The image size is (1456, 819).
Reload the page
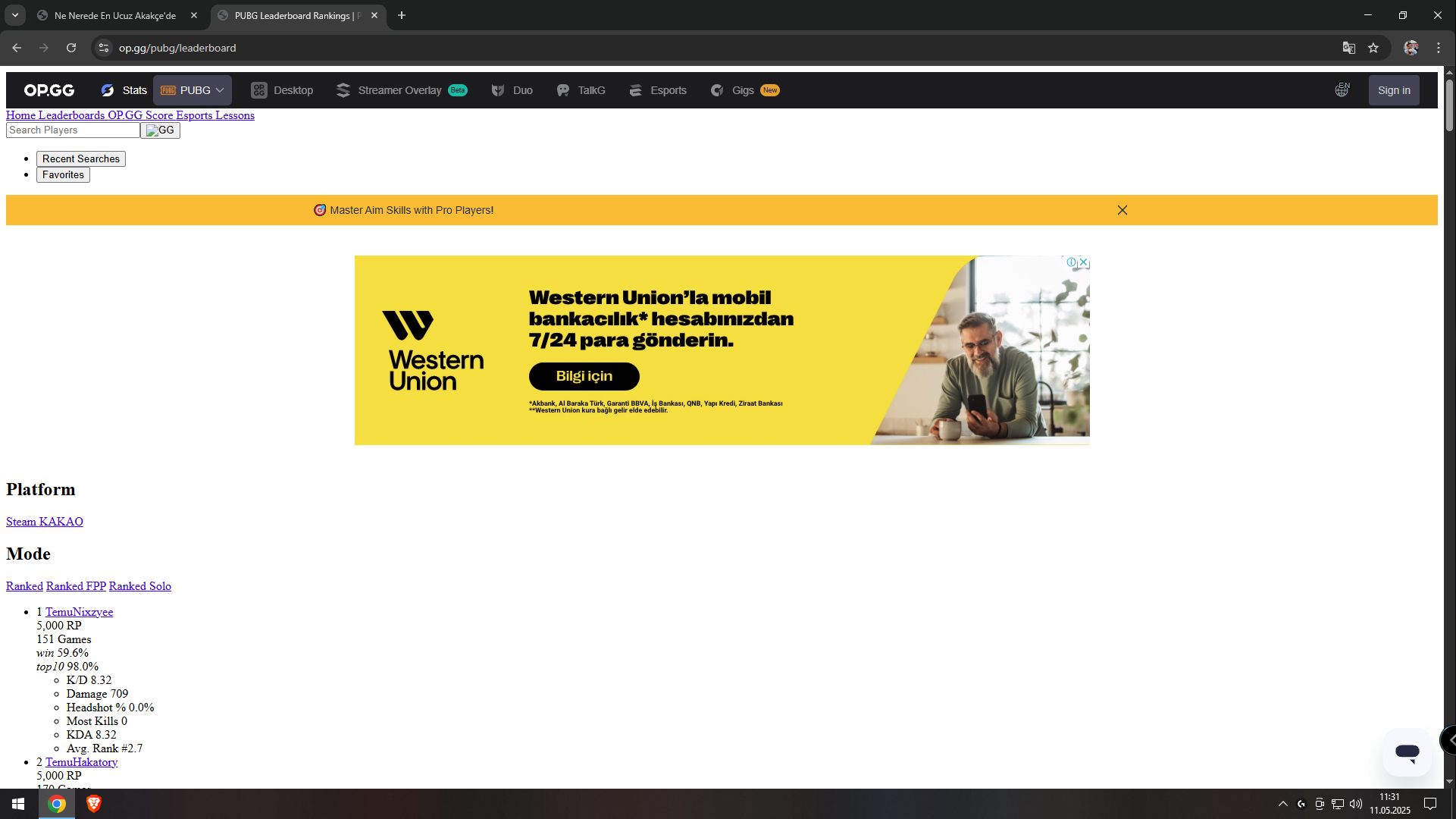(x=71, y=48)
